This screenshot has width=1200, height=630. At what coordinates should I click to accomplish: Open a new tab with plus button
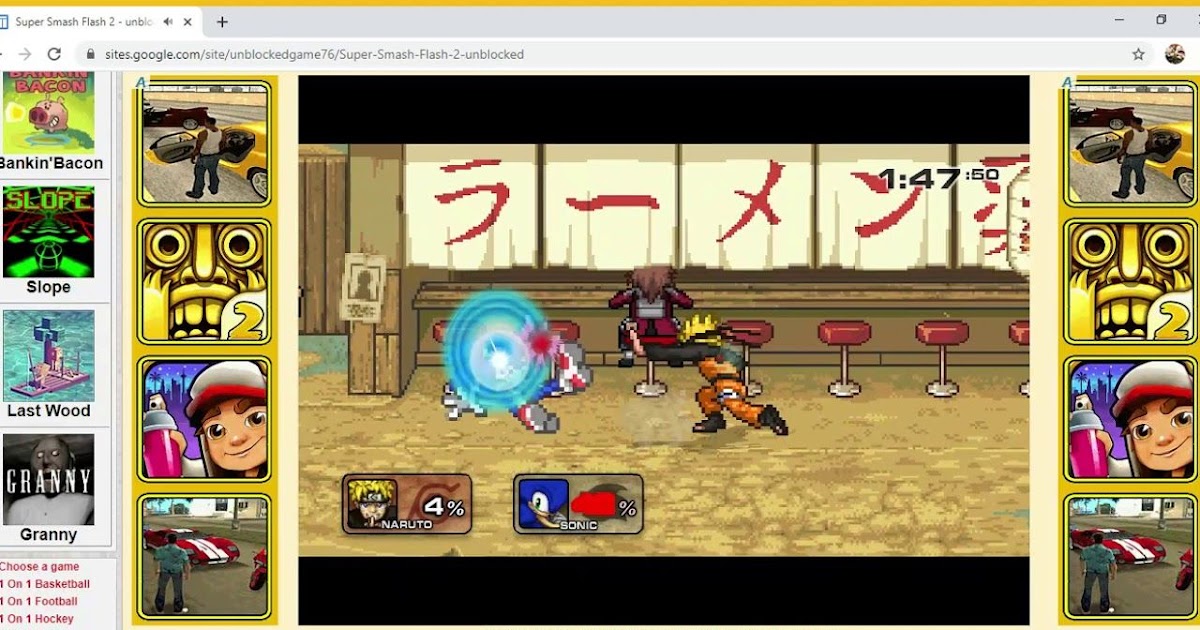[x=222, y=22]
